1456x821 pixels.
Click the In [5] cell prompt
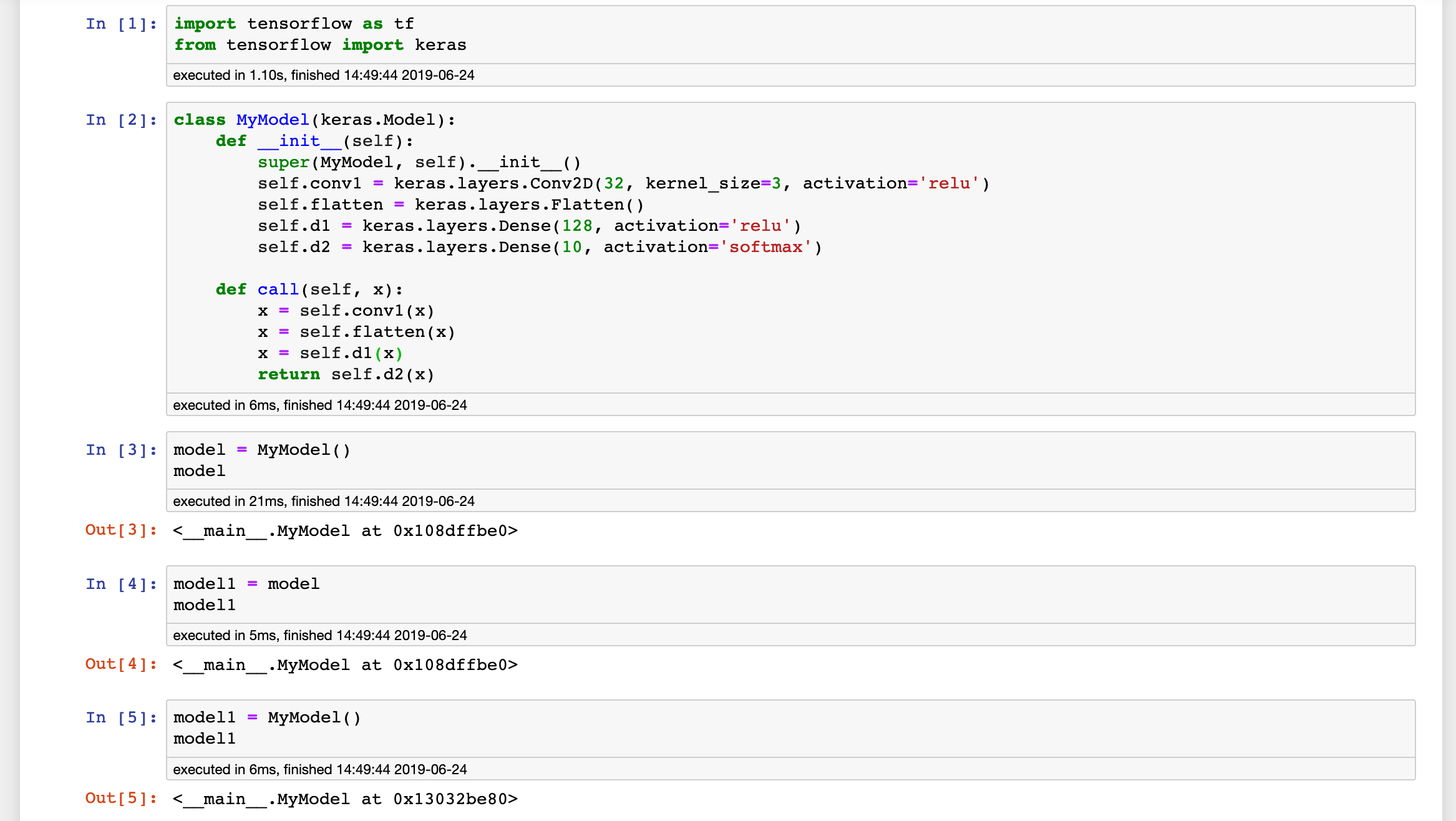(121, 717)
